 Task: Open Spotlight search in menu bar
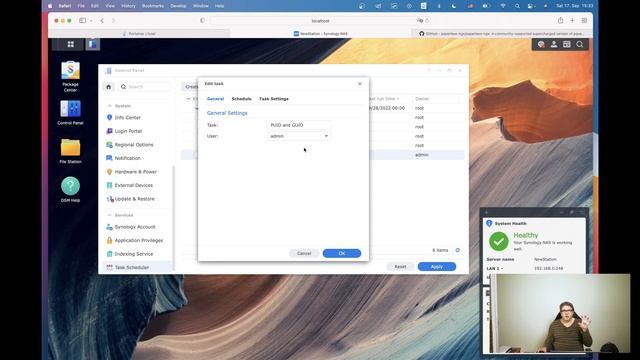point(517,6)
